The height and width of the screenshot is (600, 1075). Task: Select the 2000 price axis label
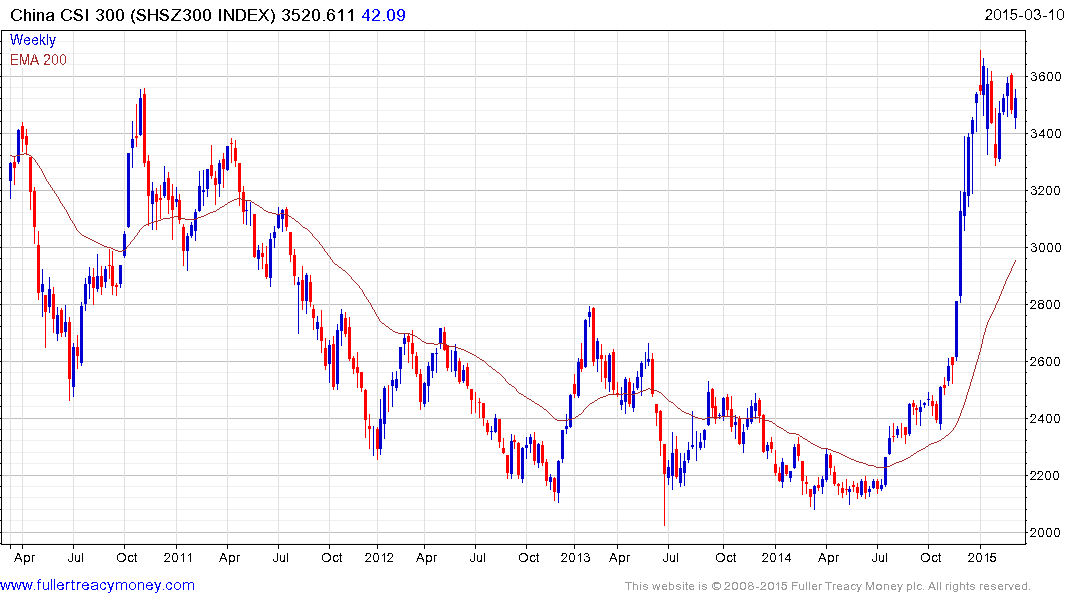1046,533
